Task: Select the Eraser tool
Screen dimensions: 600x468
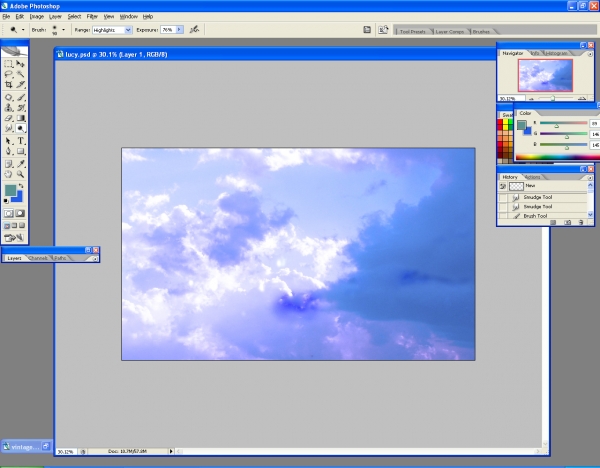Action: 8,118
